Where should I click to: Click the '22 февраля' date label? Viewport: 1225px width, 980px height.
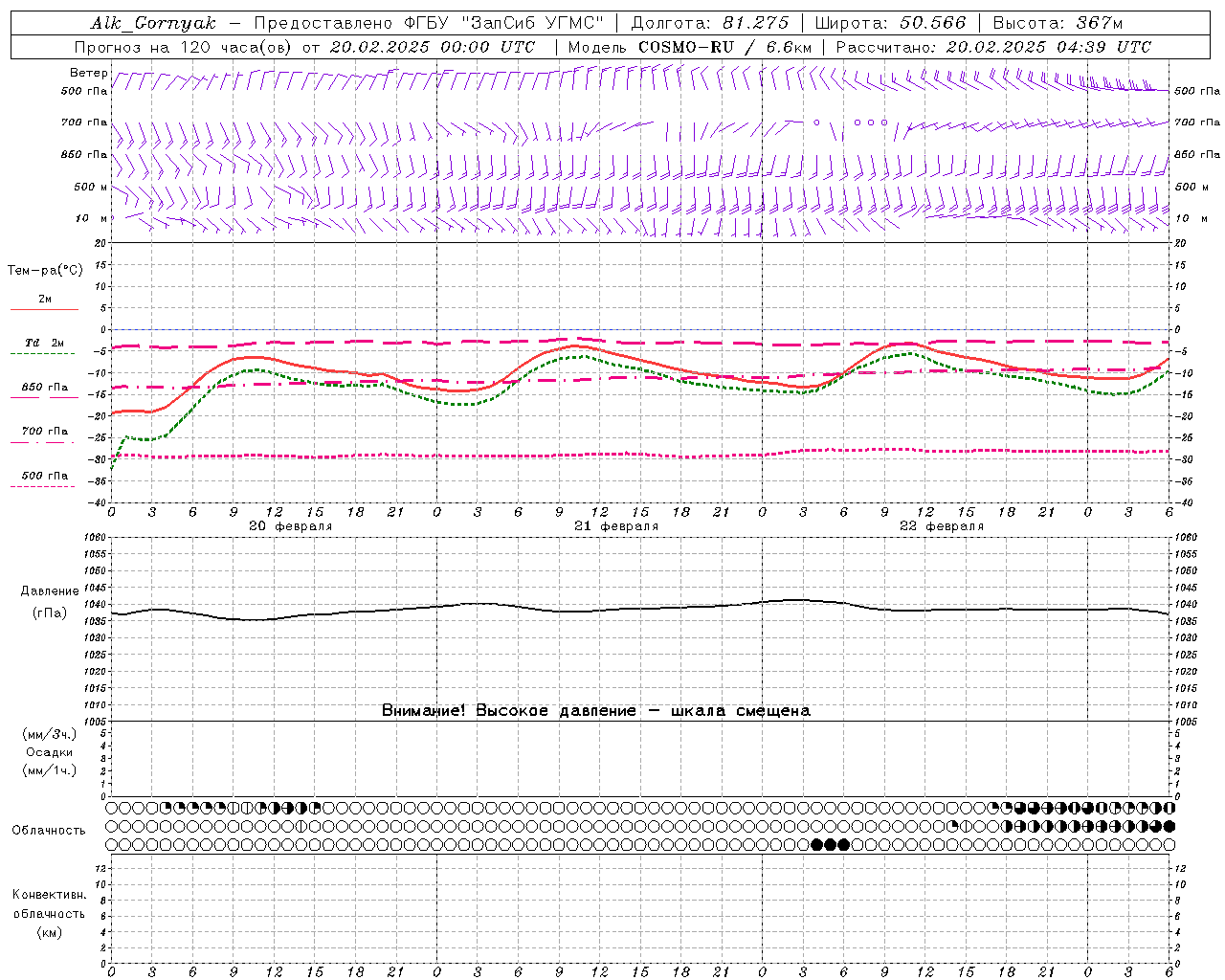pos(942,526)
